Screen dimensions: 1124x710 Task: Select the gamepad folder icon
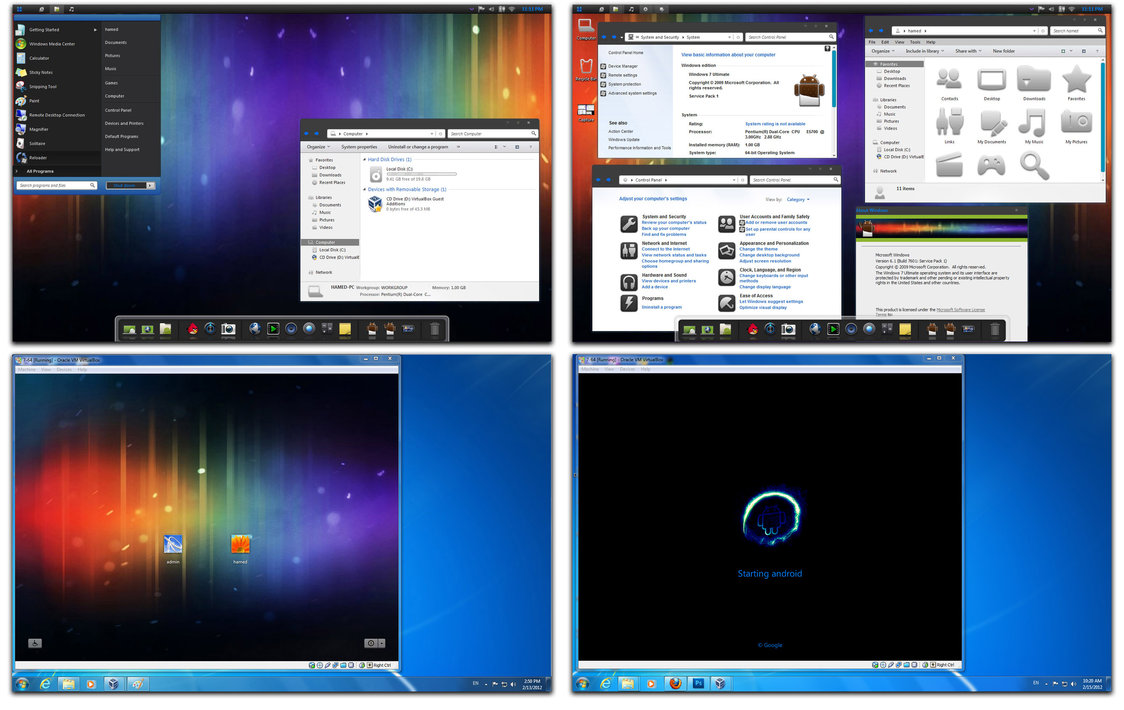coord(991,166)
